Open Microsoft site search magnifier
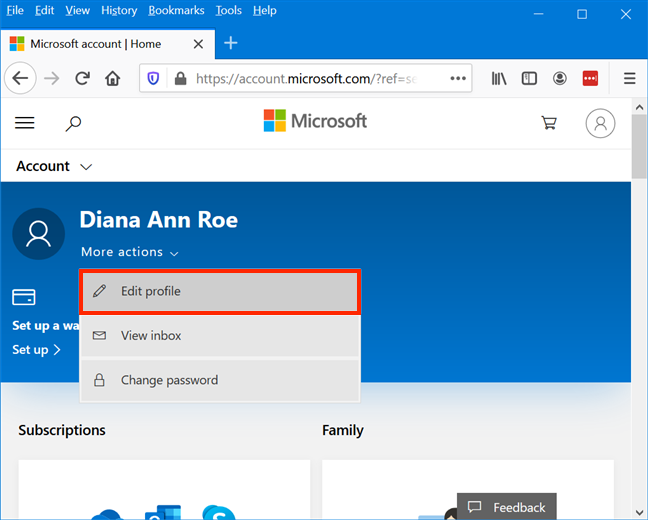The width and height of the screenshot is (648, 520). coord(73,123)
